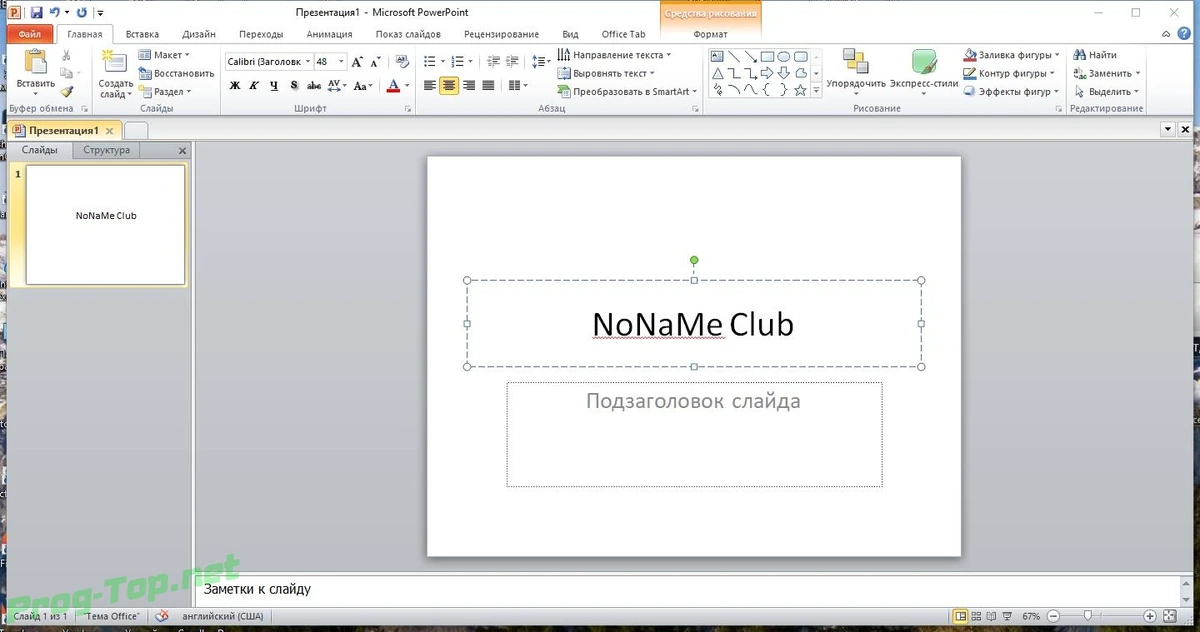
Task: Switch to Slide Sorter view icon
Action: [x=978, y=616]
